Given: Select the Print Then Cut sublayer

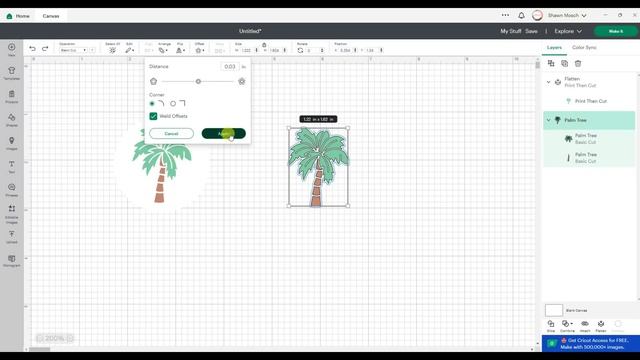Looking at the screenshot, I should tap(589, 101).
